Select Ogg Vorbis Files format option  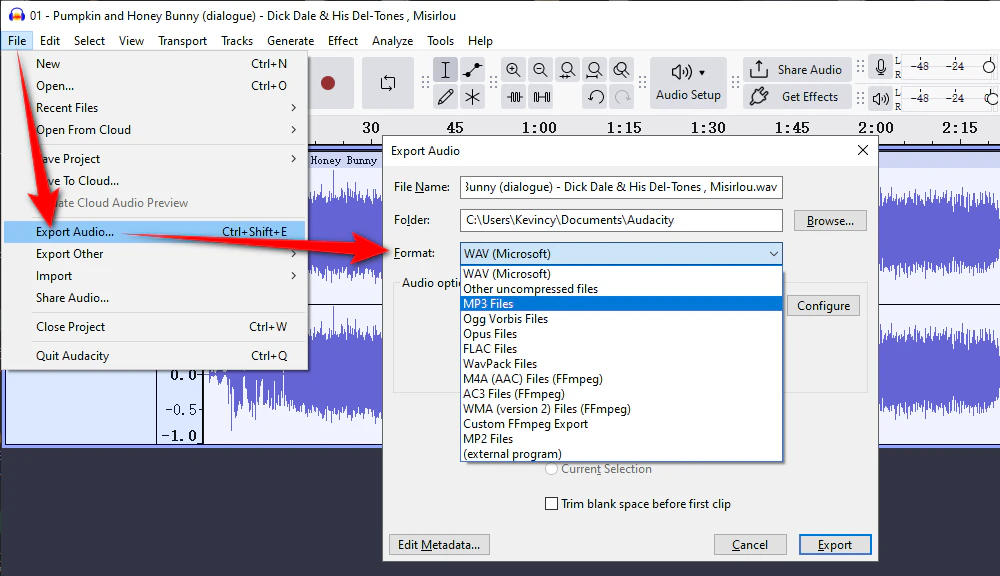point(621,319)
